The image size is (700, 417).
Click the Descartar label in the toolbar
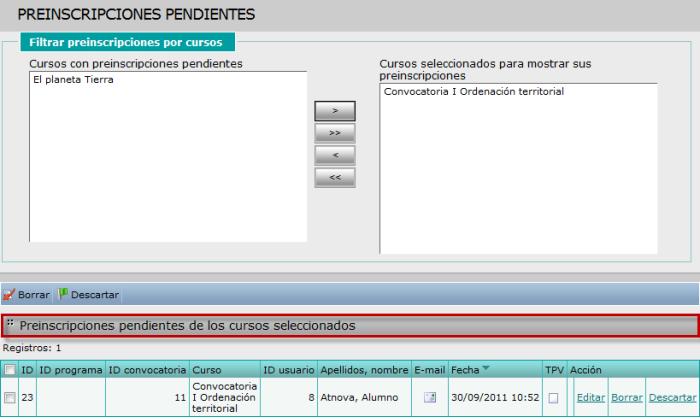click(x=95, y=295)
